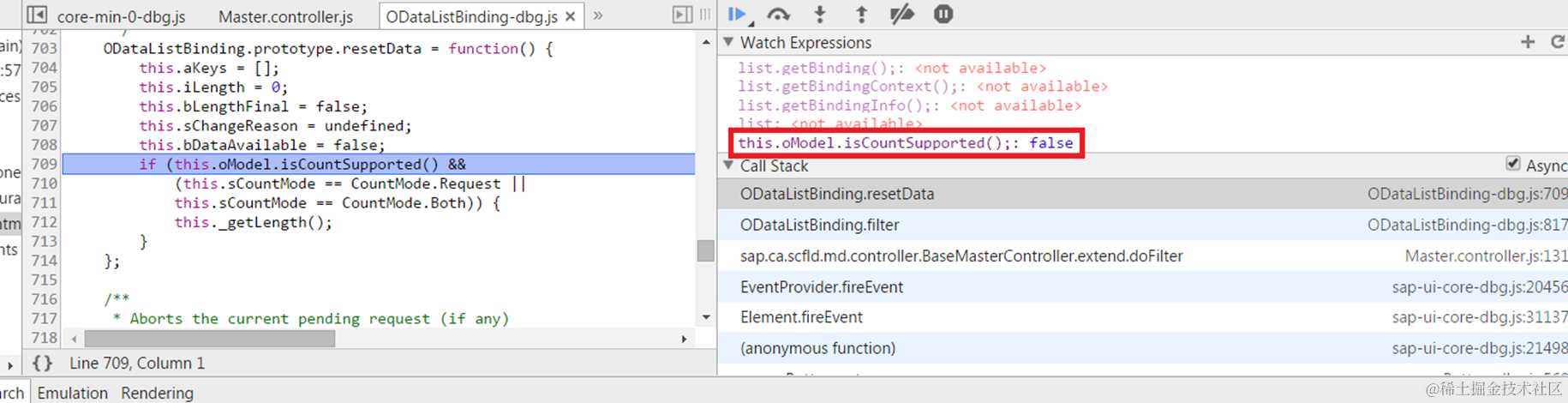Toggle the file navigator sidebar icon

coord(37,15)
